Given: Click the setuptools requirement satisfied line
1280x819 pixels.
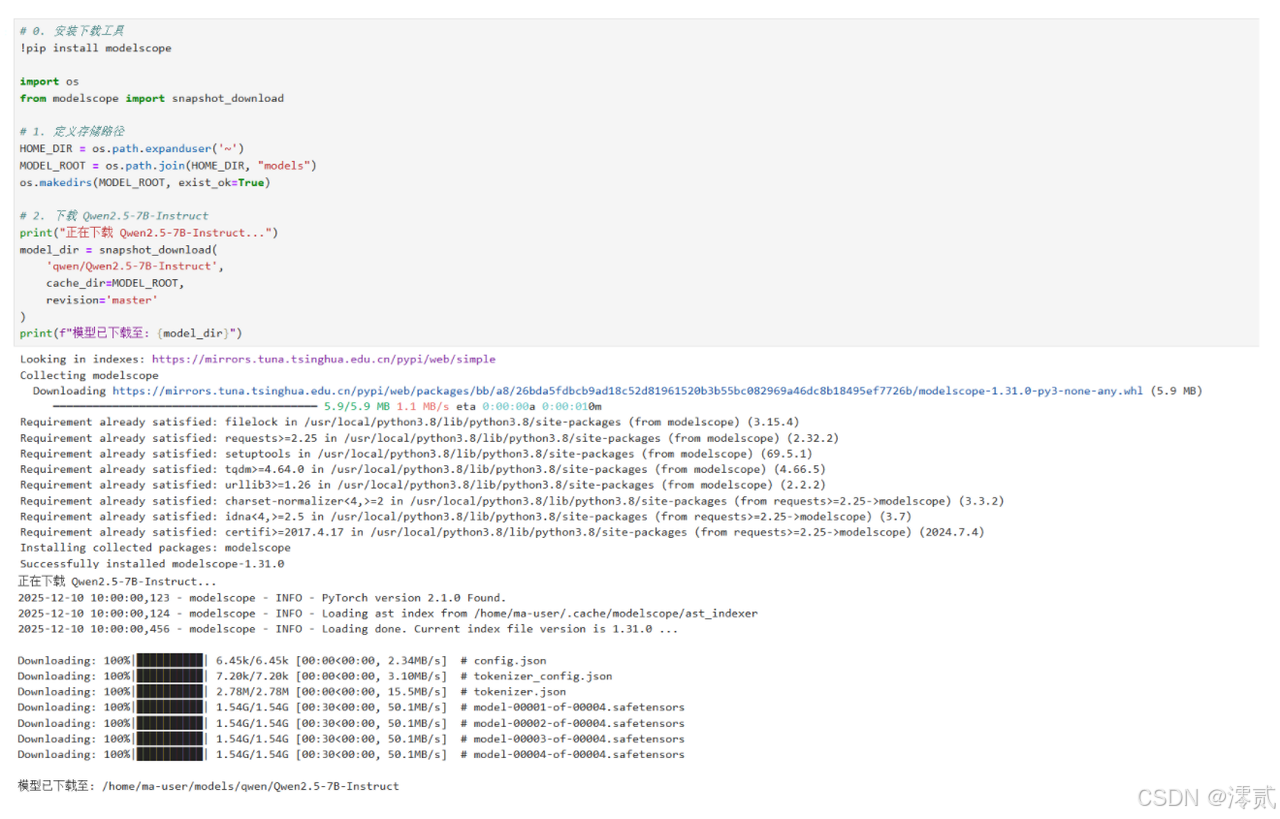Looking at the screenshot, I should click(416, 454).
